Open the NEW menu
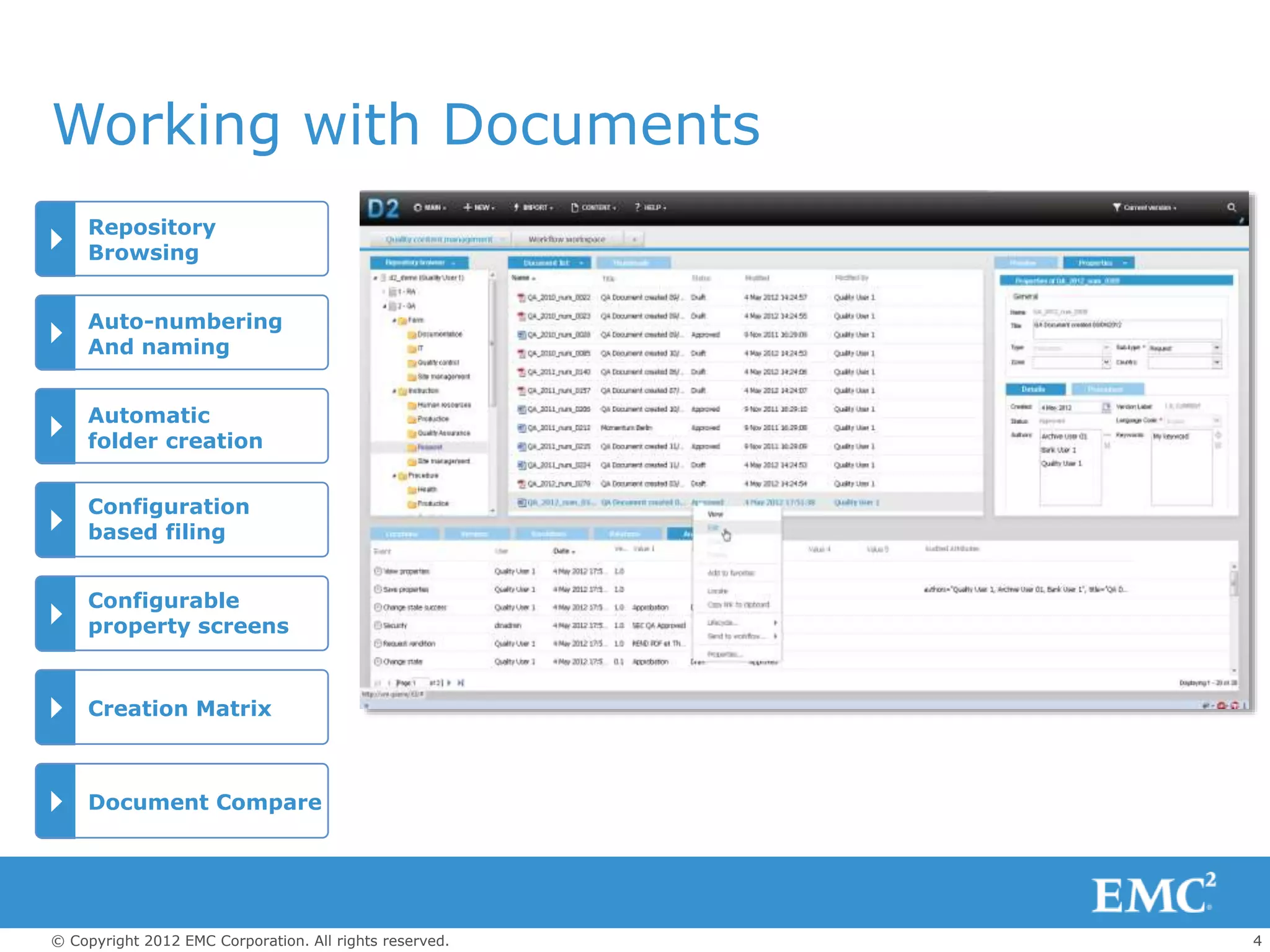Viewport: 1270px width, 952px height. (479, 208)
